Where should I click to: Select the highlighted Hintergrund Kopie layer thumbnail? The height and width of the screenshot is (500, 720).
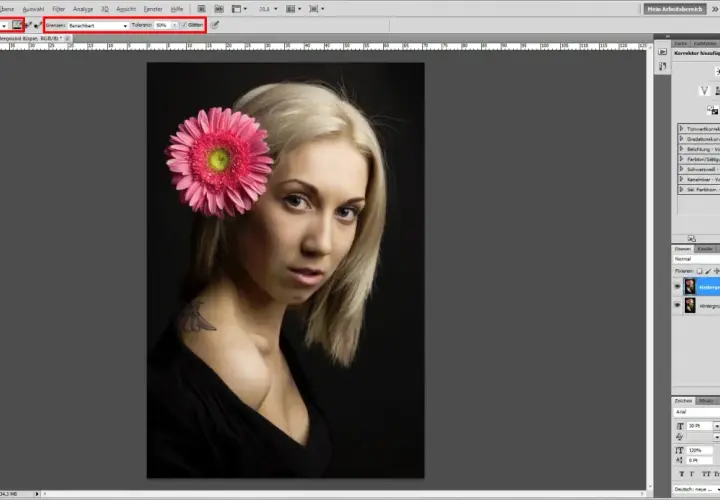click(x=690, y=287)
